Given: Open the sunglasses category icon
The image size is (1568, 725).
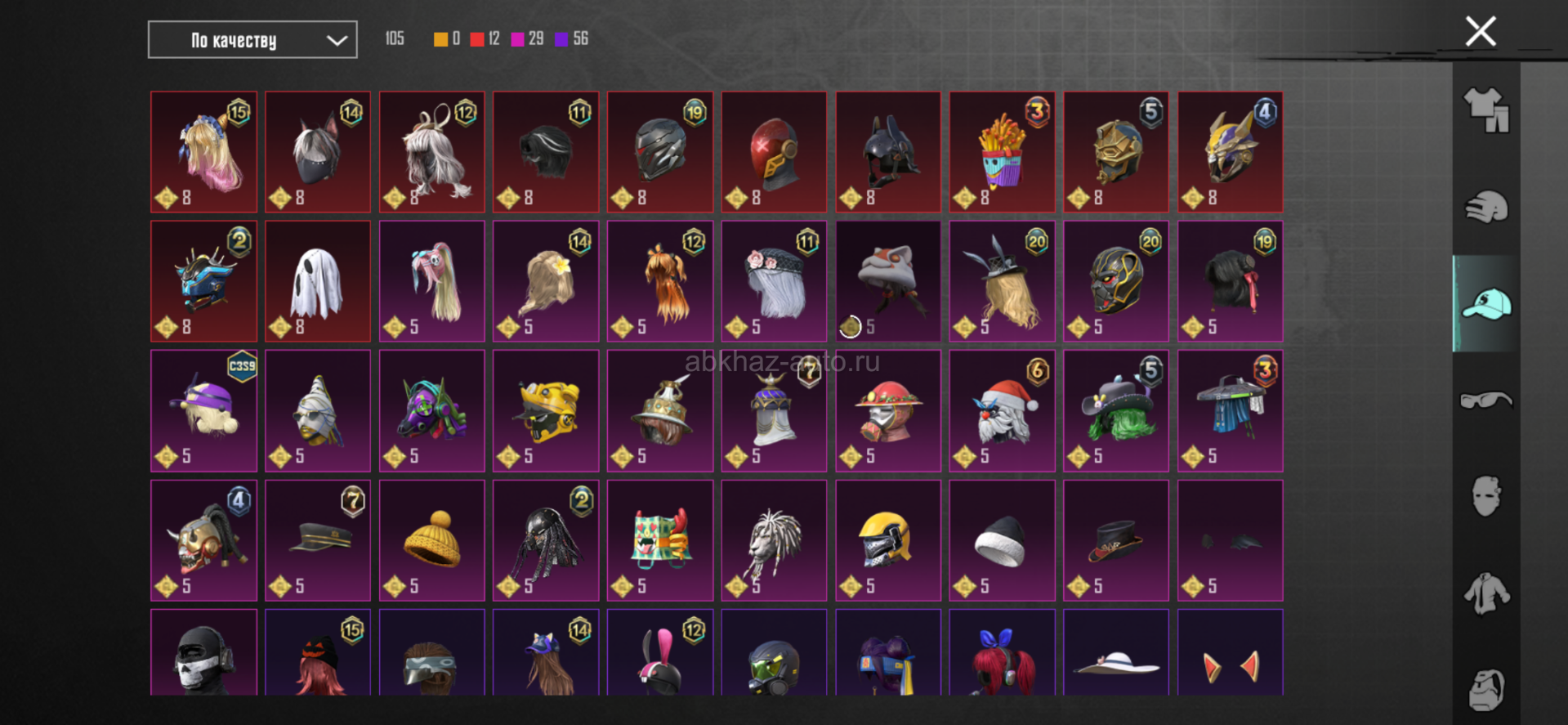Looking at the screenshot, I should click(1486, 400).
